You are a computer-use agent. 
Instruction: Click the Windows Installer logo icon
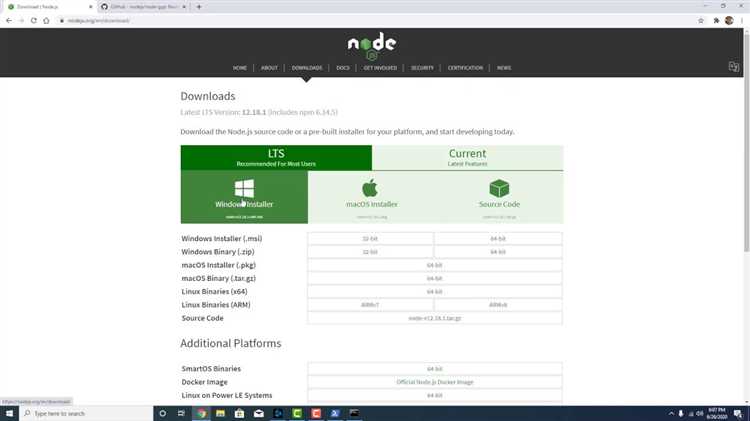[244, 188]
